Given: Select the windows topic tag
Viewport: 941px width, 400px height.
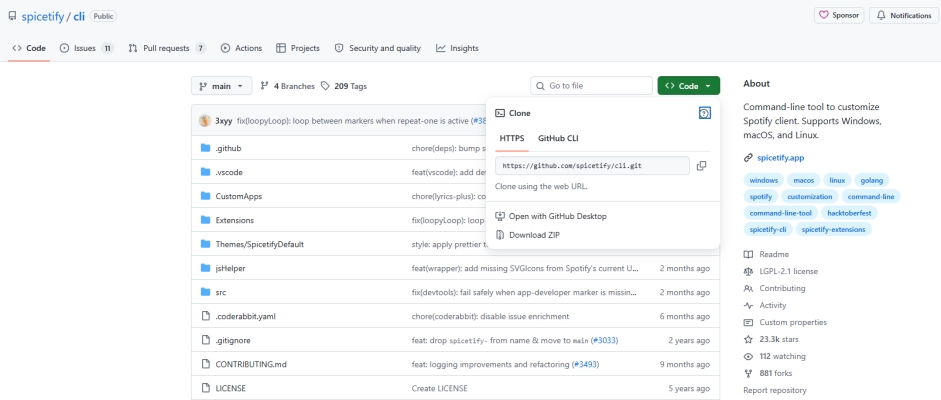Looking at the screenshot, I should tap(763, 180).
